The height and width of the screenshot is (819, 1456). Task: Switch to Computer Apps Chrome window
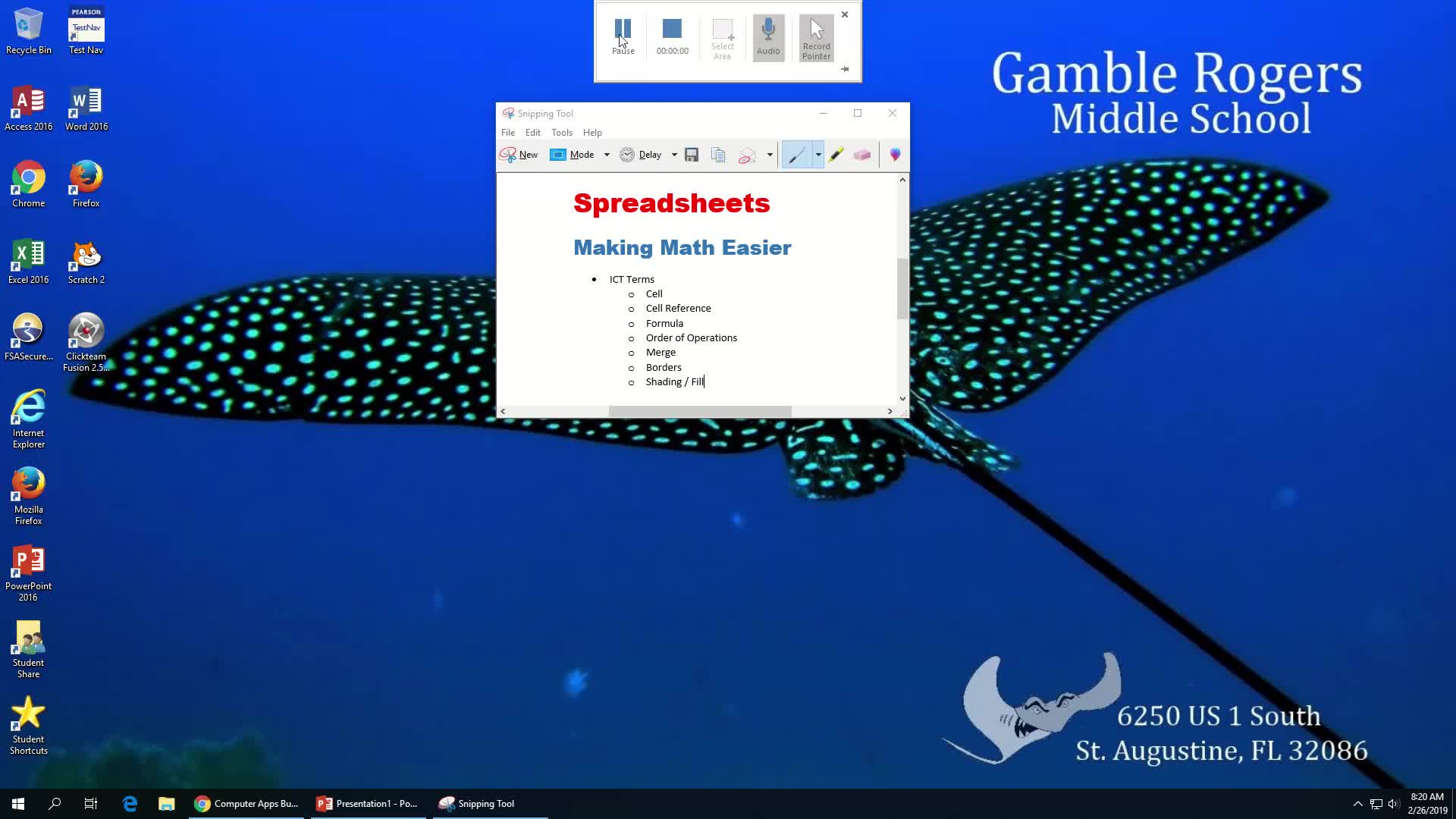[x=246, y=804]
